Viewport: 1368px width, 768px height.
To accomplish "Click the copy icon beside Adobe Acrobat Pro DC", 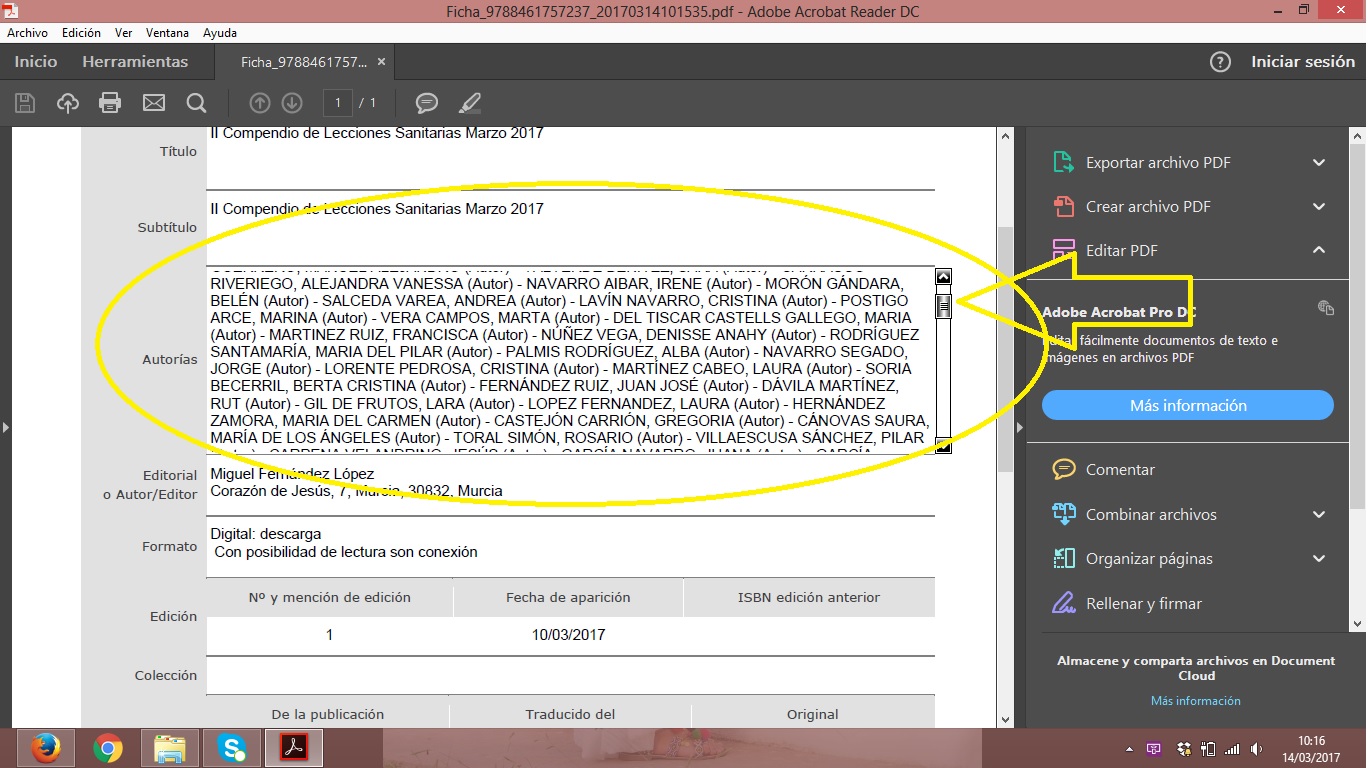I will [x=1326, y=308].
